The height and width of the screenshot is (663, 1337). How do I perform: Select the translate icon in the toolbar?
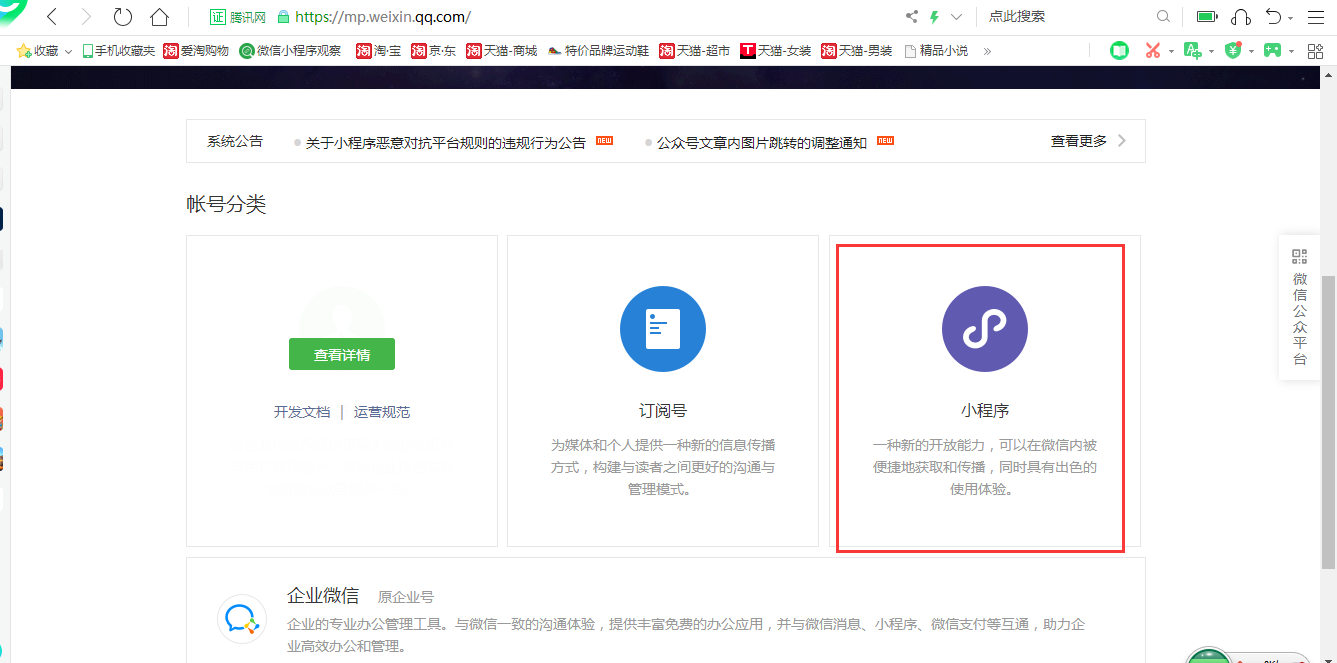(1192, 50)
